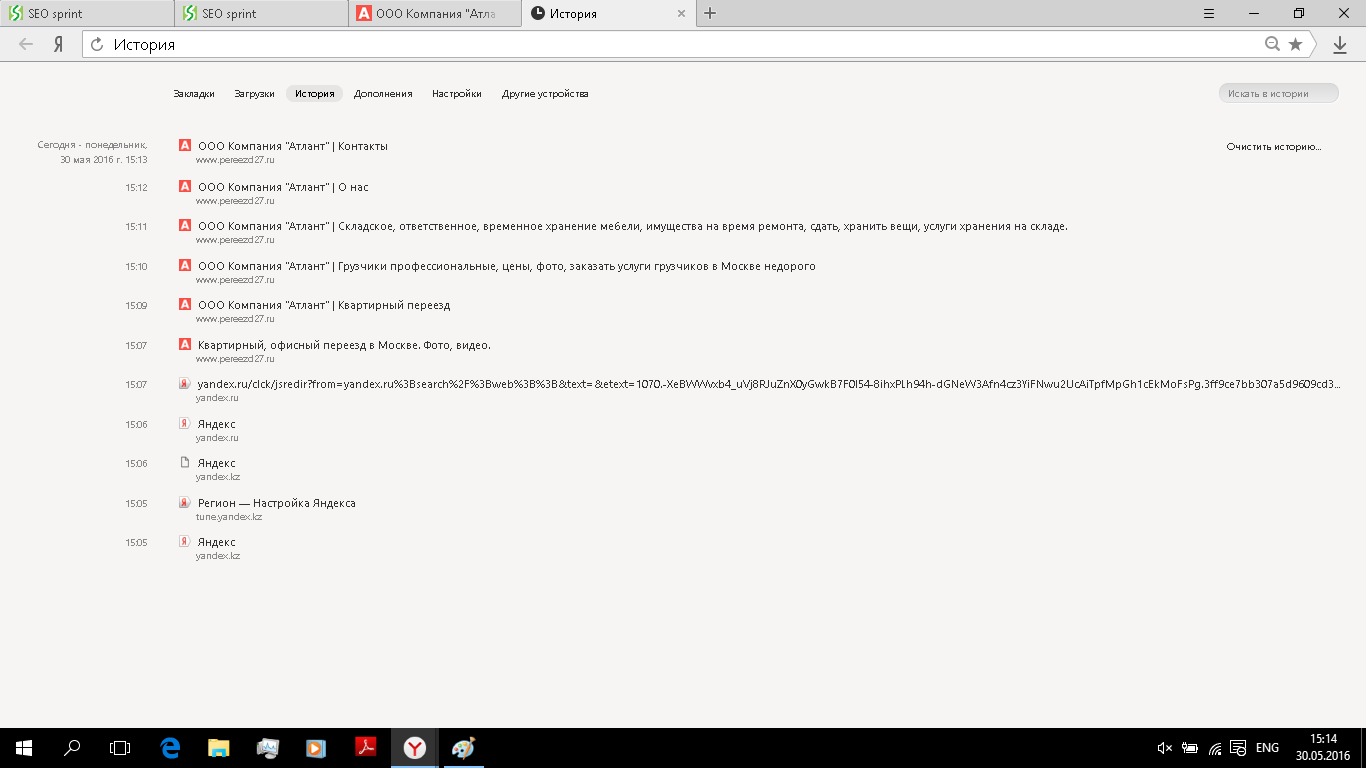Image resolution: width=1366 pixels, height=768 pixels.
Task: Bookmark page with the star icon
Action: 1296,44
